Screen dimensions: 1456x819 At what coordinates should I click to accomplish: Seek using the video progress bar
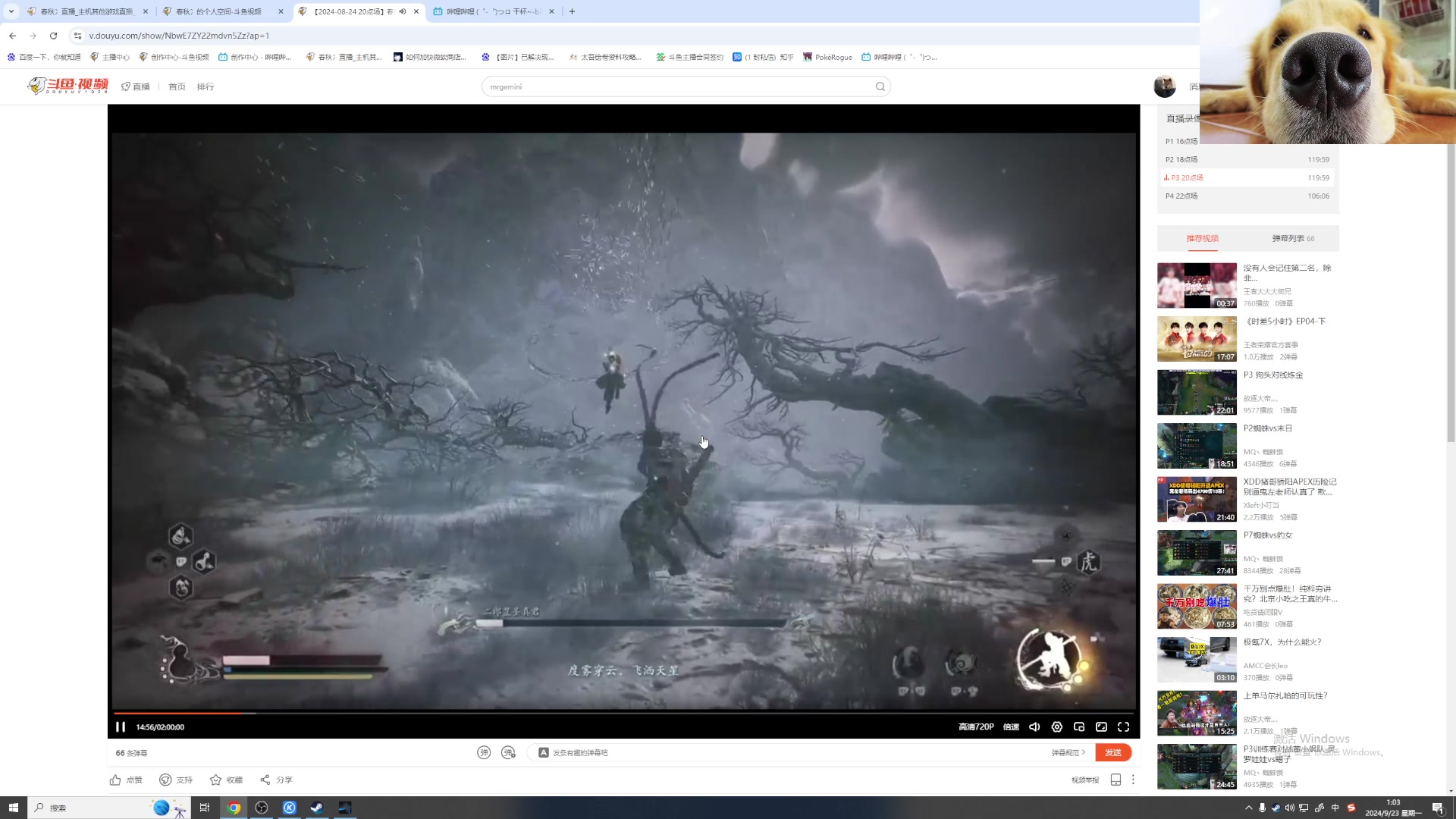coord(623,713)
